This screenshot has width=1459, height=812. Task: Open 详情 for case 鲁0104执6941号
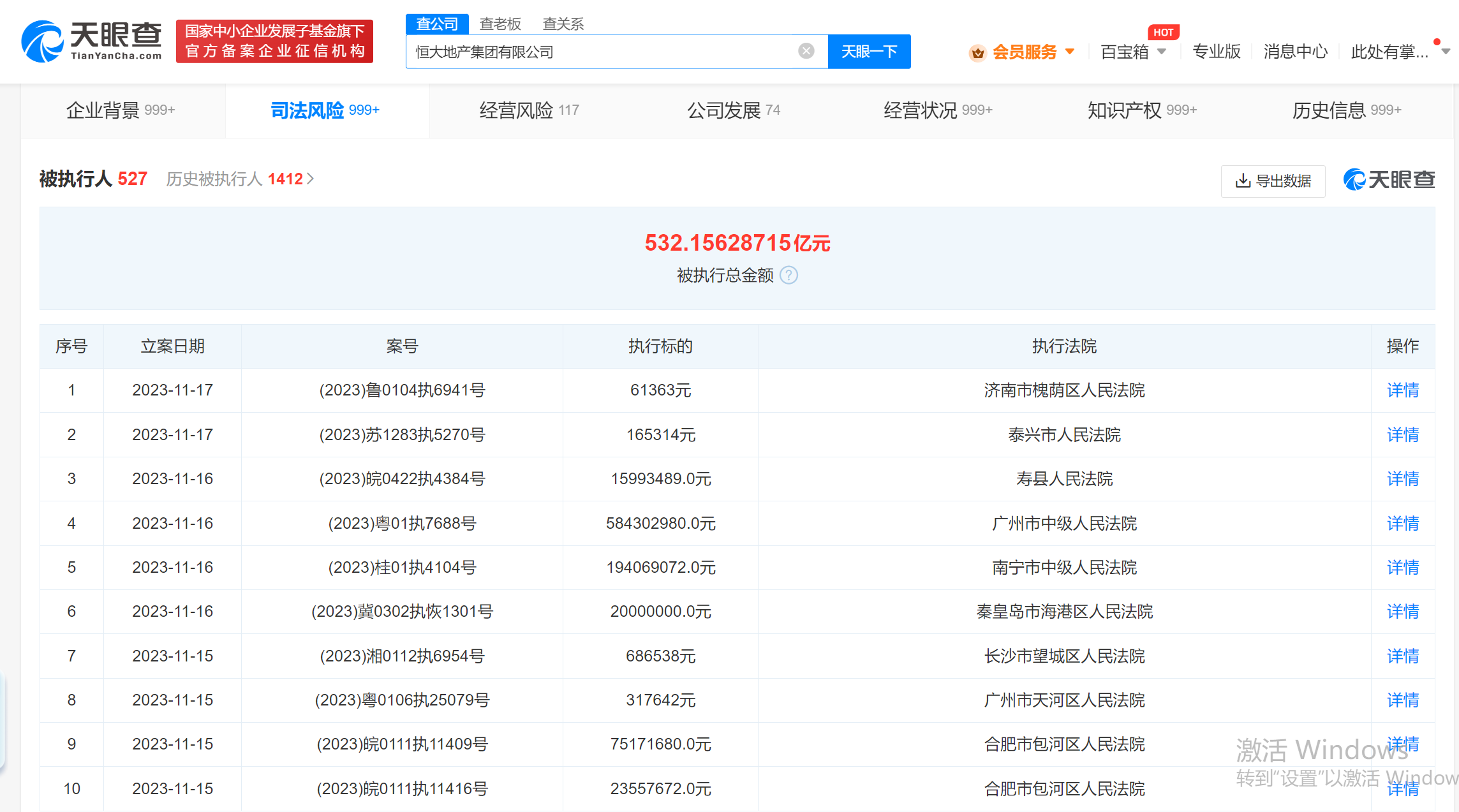(1403, 390)
